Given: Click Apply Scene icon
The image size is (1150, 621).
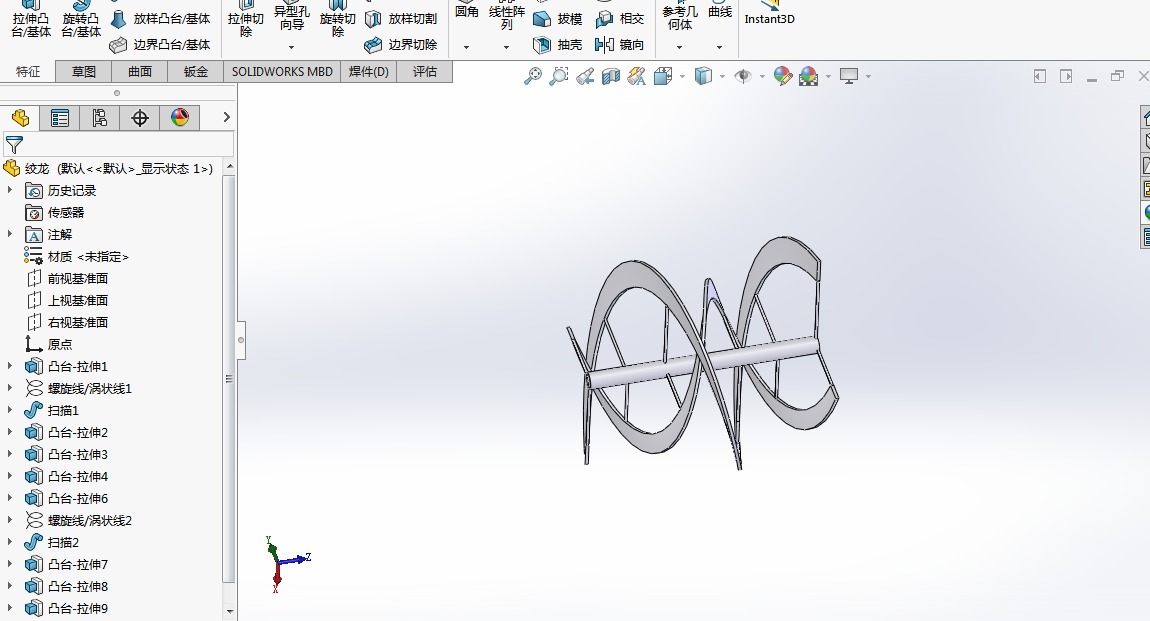Looking at the screenshot, I should (808, 76).
